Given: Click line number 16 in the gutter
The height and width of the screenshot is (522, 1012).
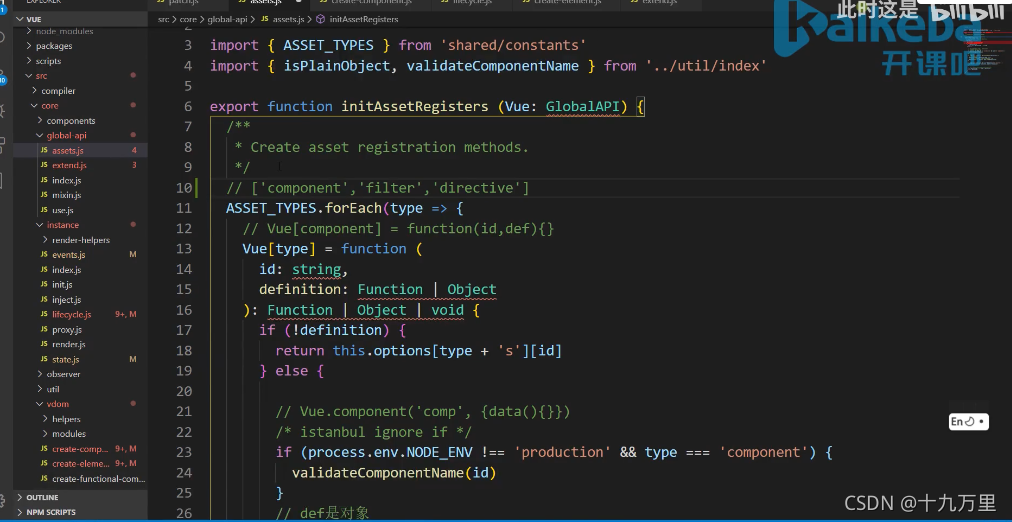Looking at the screenshot, I should pos(184,310).
